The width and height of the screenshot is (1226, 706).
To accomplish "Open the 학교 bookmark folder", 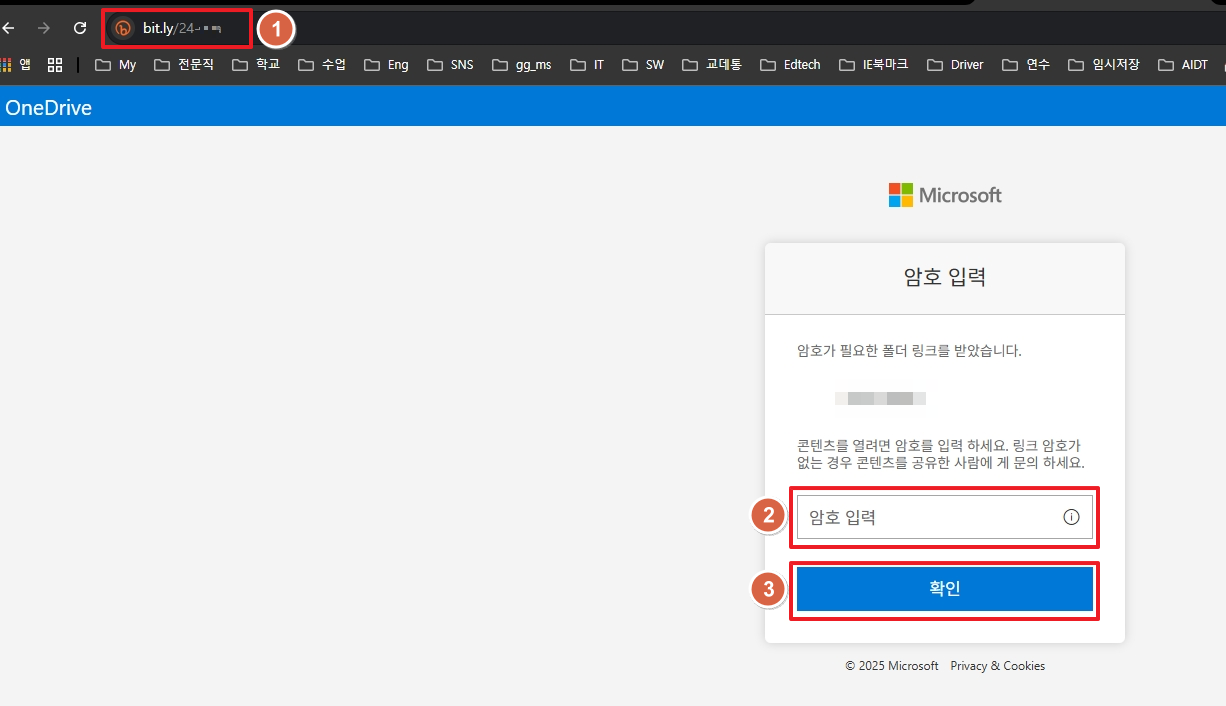I will [x=256, y=64].
